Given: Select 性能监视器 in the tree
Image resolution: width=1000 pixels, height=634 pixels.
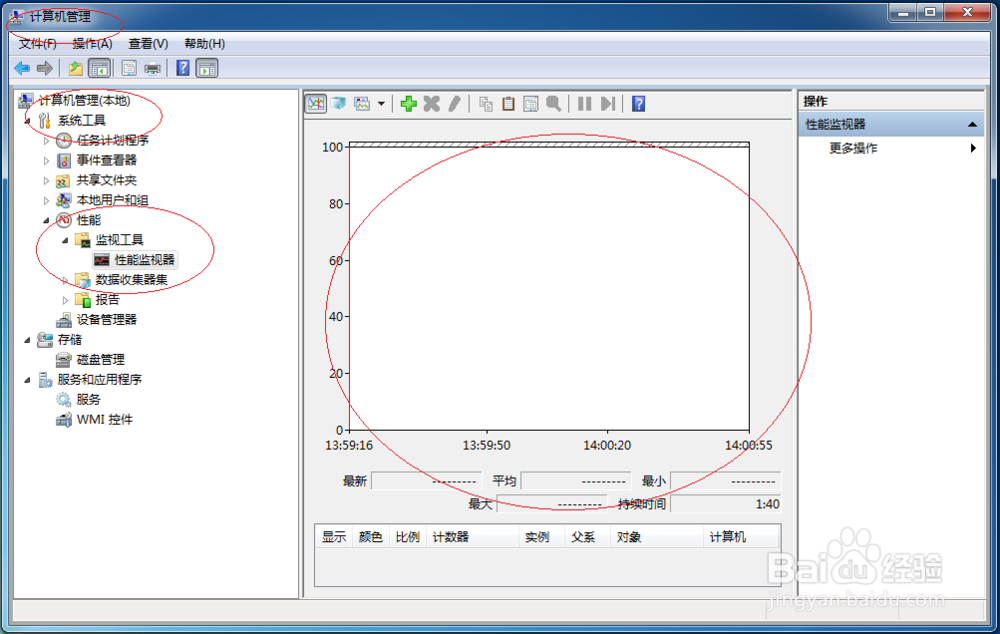Looking at the screenshot, I should tap(144, 260).
